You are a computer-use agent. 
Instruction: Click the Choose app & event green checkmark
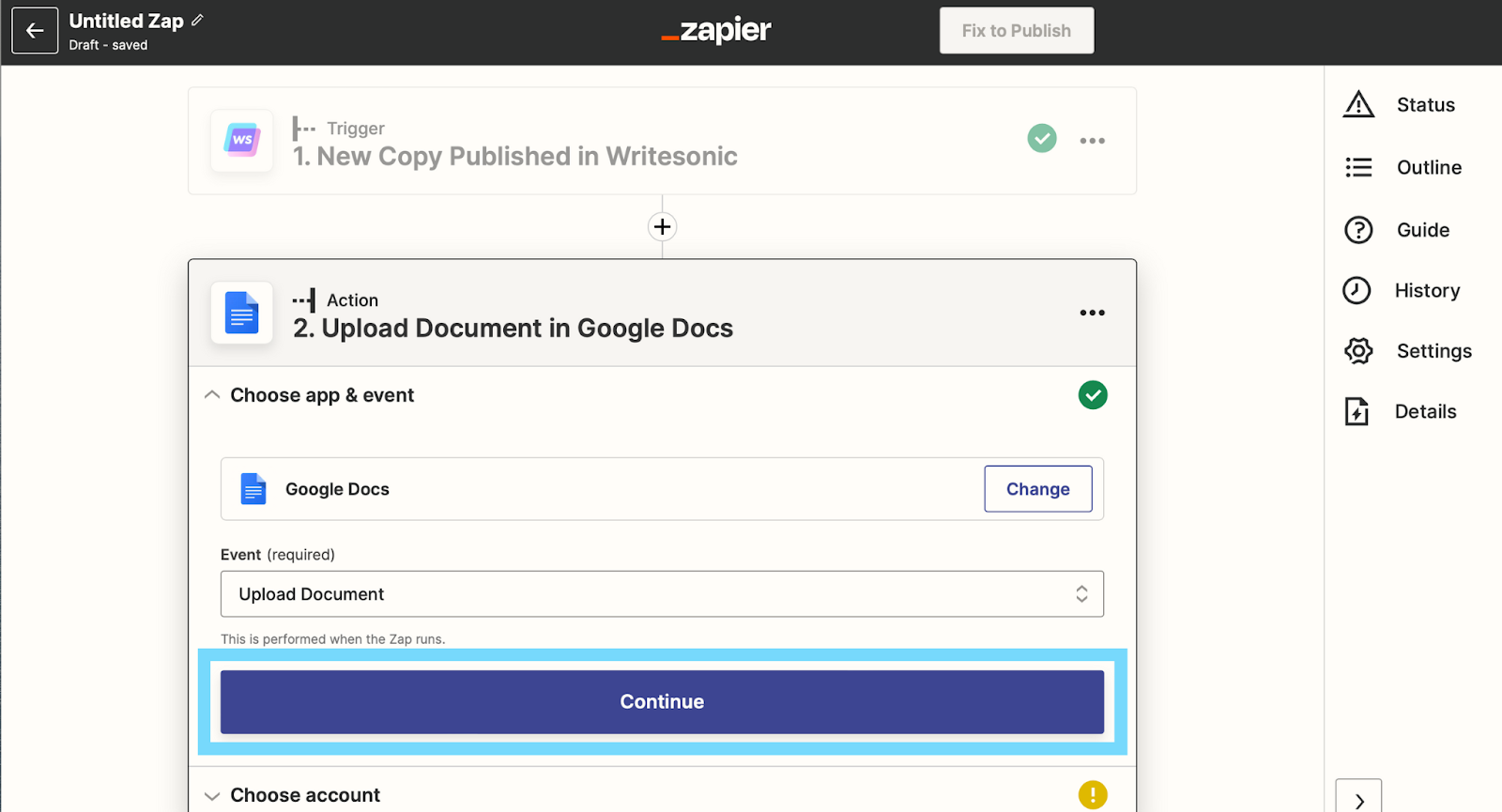click(x=1093, y=395)
